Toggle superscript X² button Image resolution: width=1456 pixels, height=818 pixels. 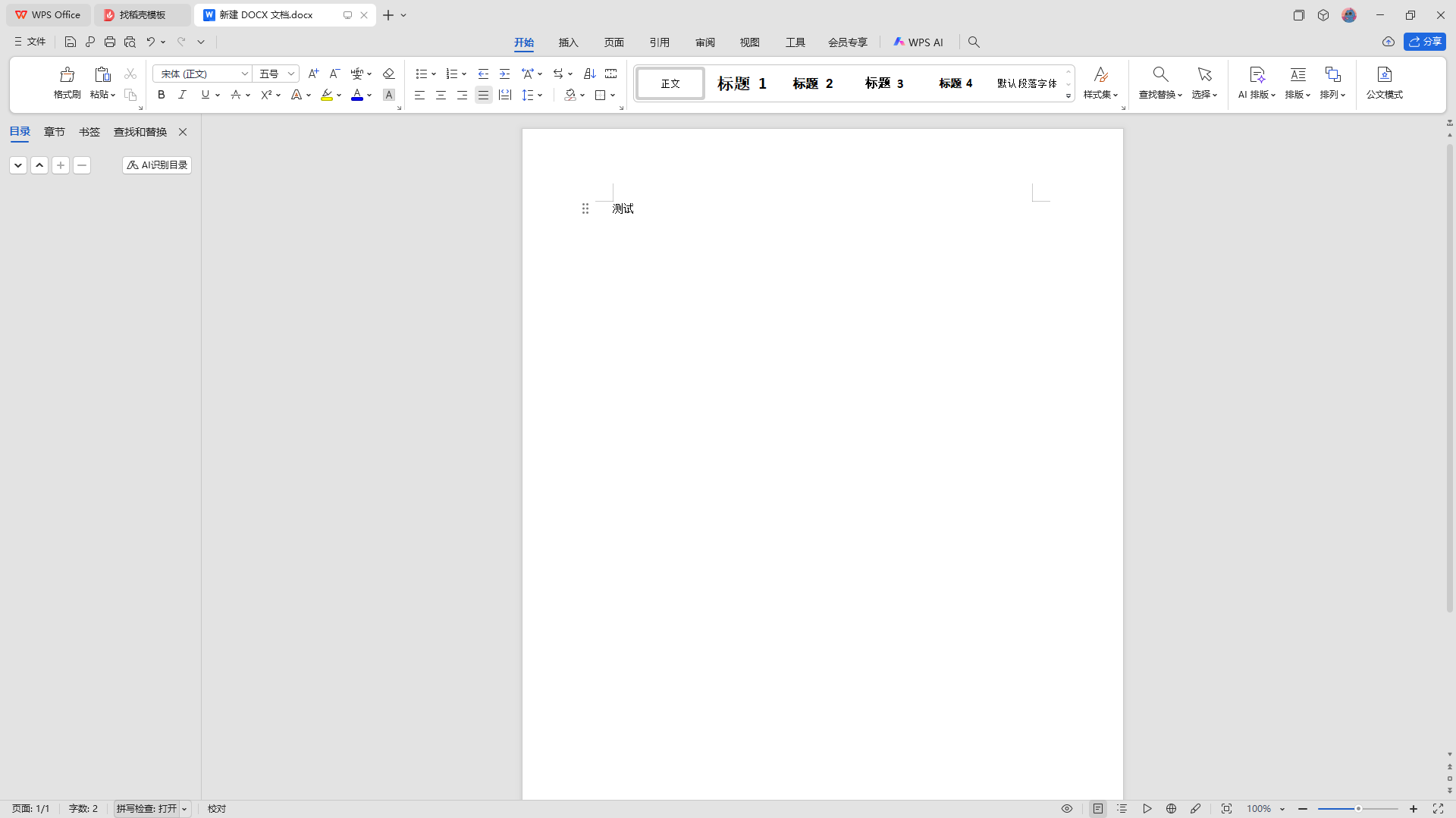266,95
